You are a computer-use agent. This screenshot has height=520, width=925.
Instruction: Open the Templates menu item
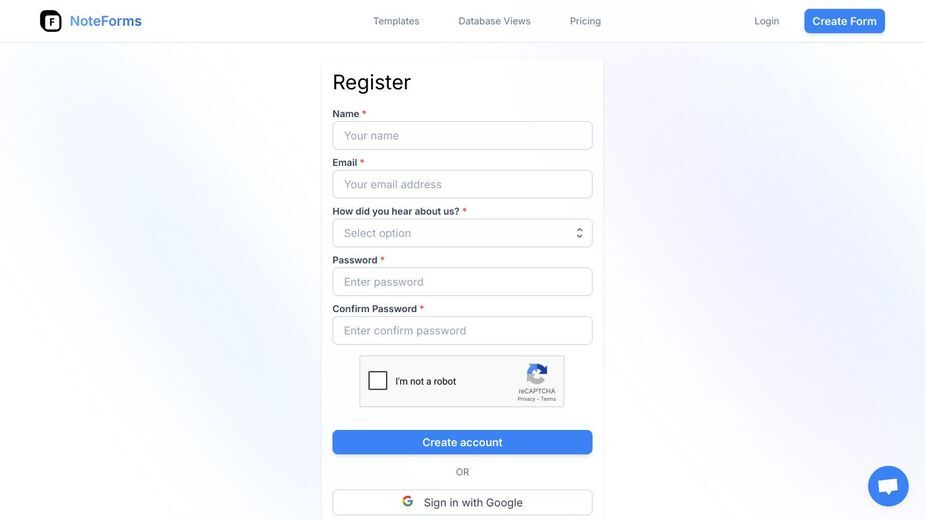(396, 21)
